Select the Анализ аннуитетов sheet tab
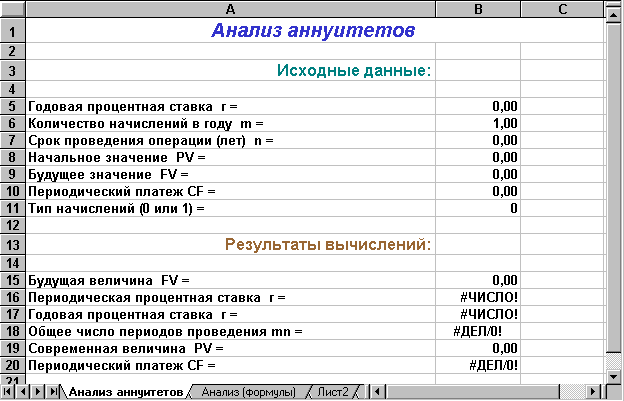 (x=125, y=392)
